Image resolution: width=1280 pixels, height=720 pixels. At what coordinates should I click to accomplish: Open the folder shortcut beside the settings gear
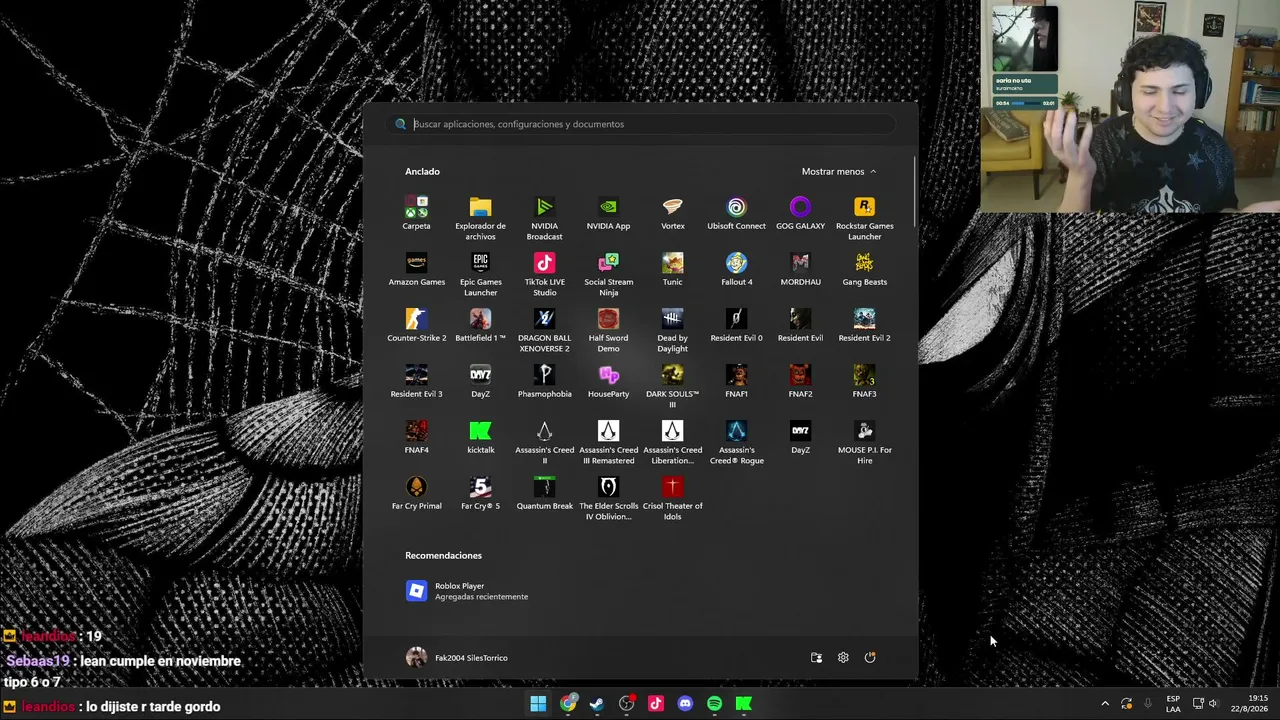pyautogui.click(x=816, y=657)
